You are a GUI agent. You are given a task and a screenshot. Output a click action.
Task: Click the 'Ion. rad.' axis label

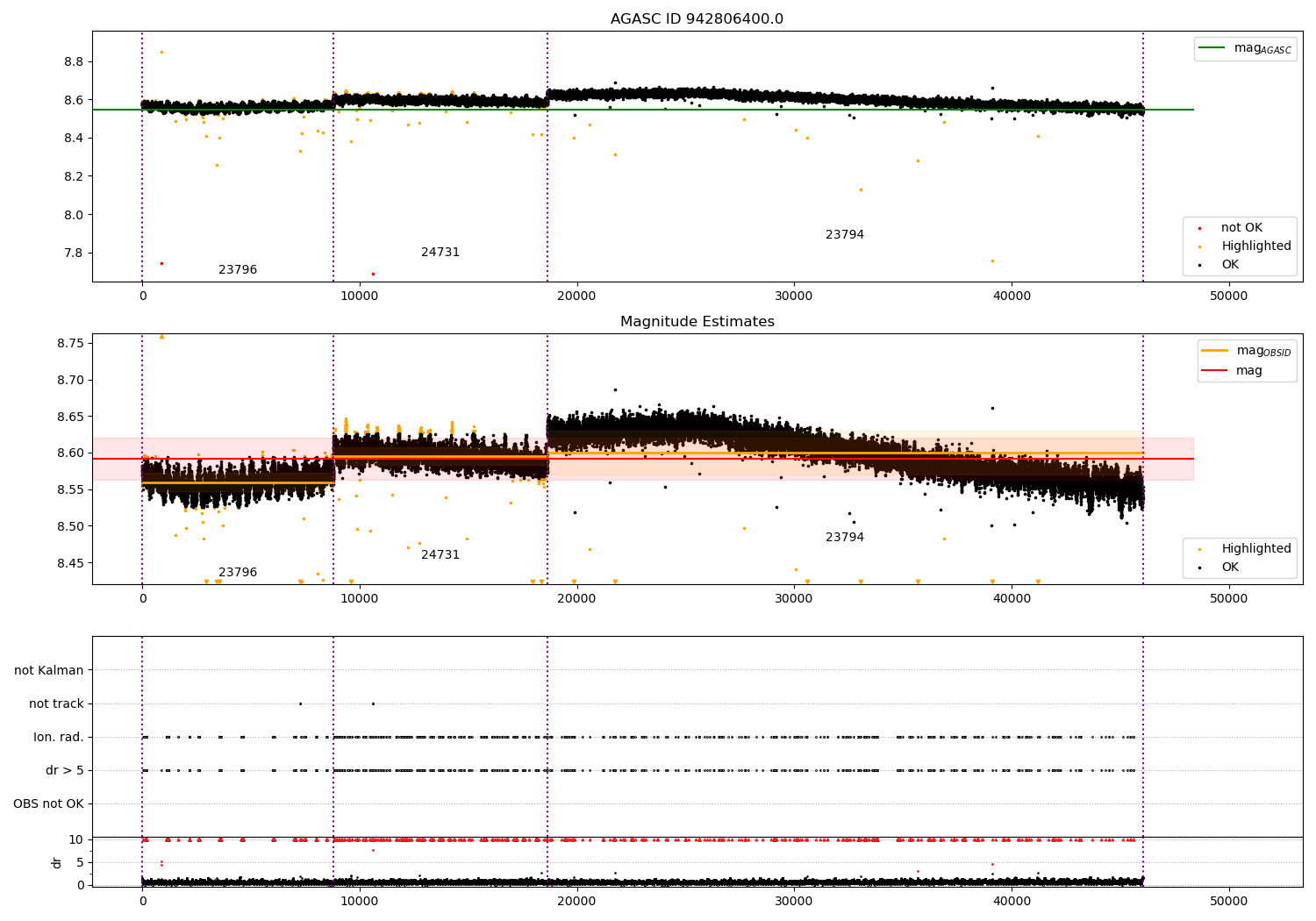(59, 738)
